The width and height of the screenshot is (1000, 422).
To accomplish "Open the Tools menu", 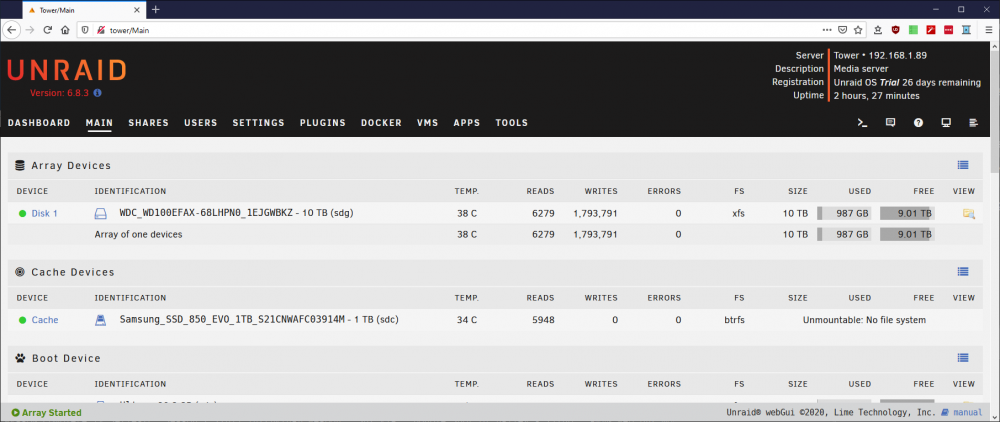I will tap(511, 123).
